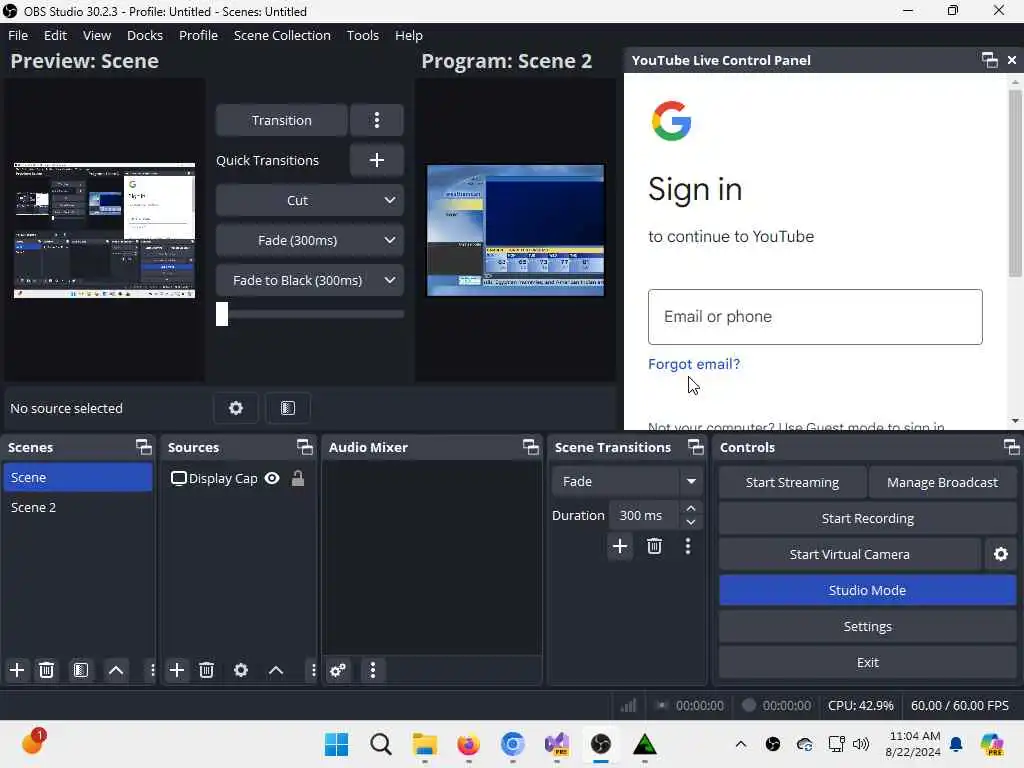Undock the Audio Mixer panel
This screenshot has width=1024, height=768.
tap(531, 447)
